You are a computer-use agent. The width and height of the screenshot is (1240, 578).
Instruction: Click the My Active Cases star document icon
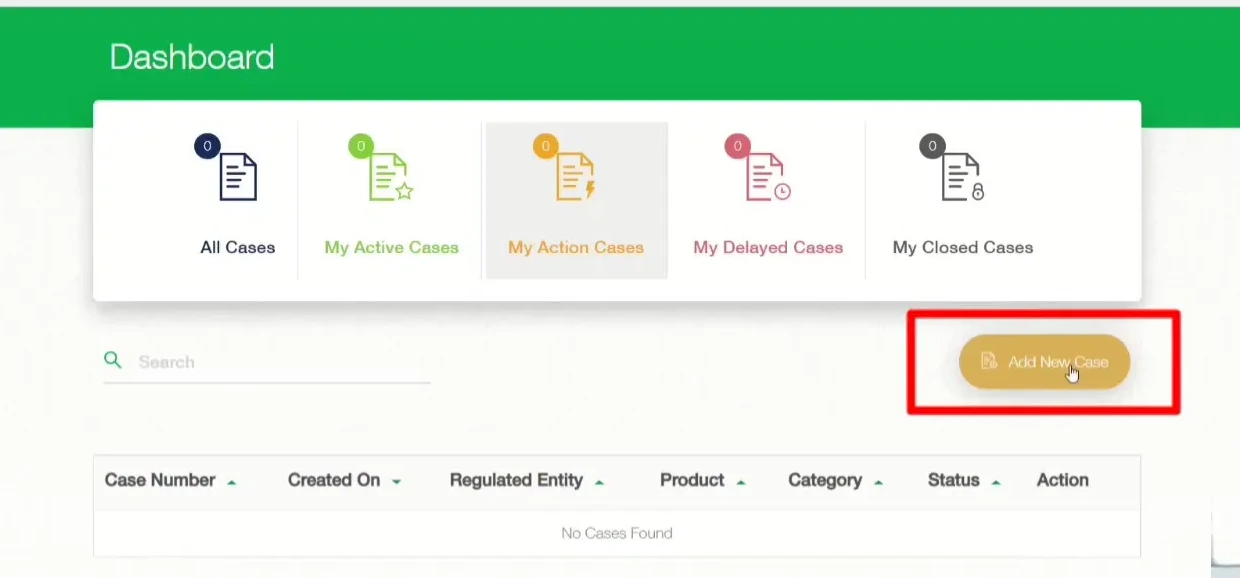click(x=391, y=177)
